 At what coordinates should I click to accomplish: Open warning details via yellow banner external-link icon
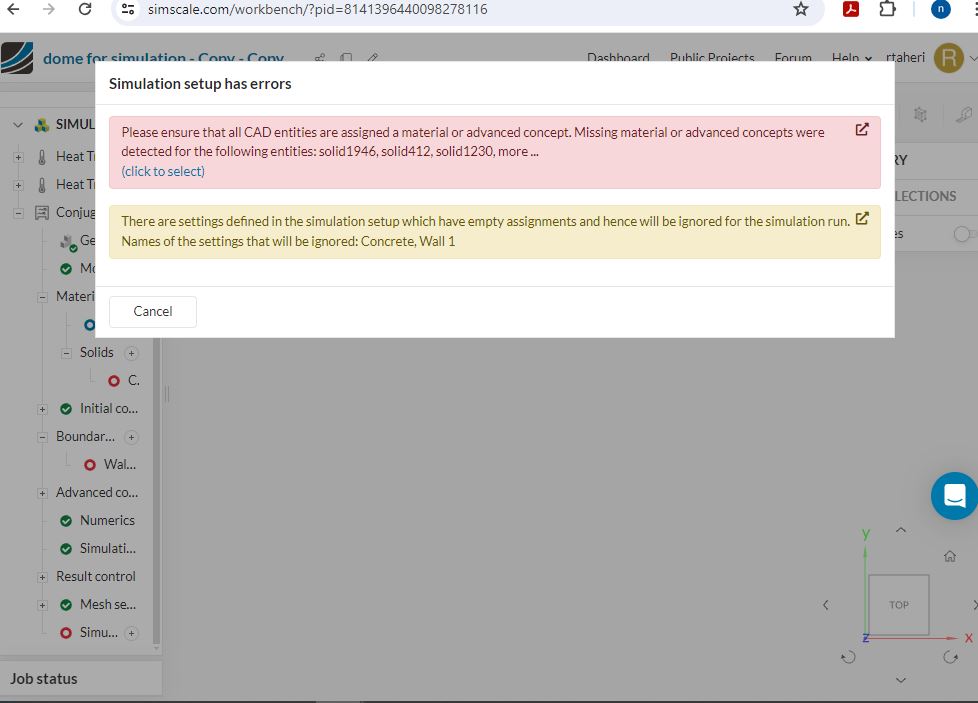pyautogui.click(x=862, y=219)
